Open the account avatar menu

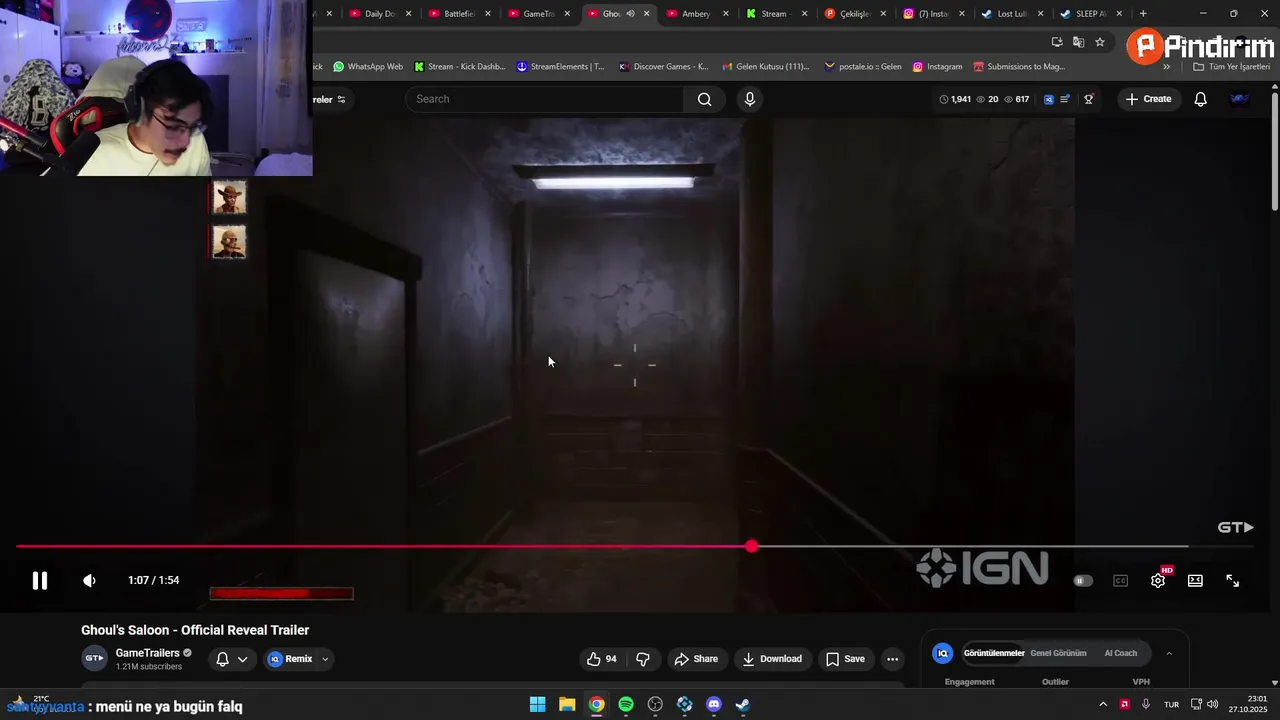point(1240,99)
